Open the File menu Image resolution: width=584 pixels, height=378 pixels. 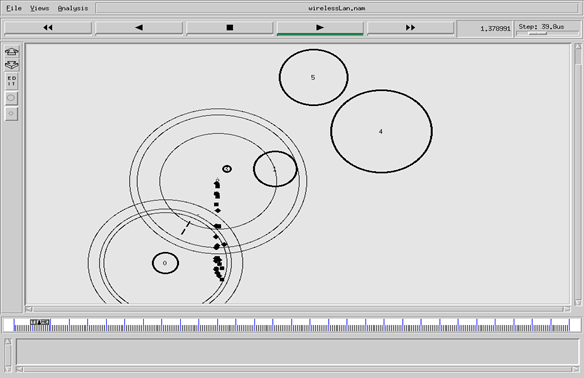click(14, 8)
